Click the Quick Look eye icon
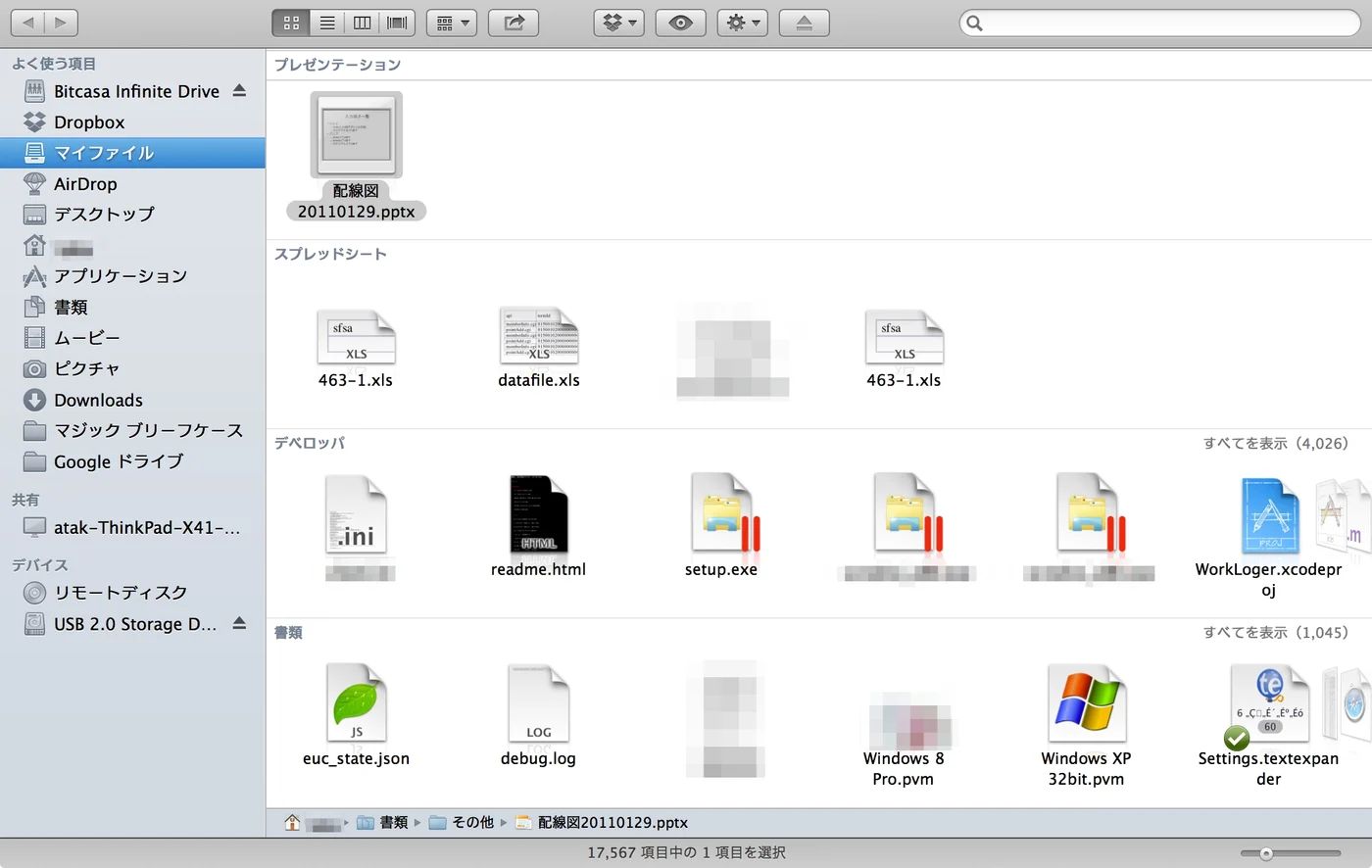Screen dimensions: 1372x868 [x=680, y=23]
